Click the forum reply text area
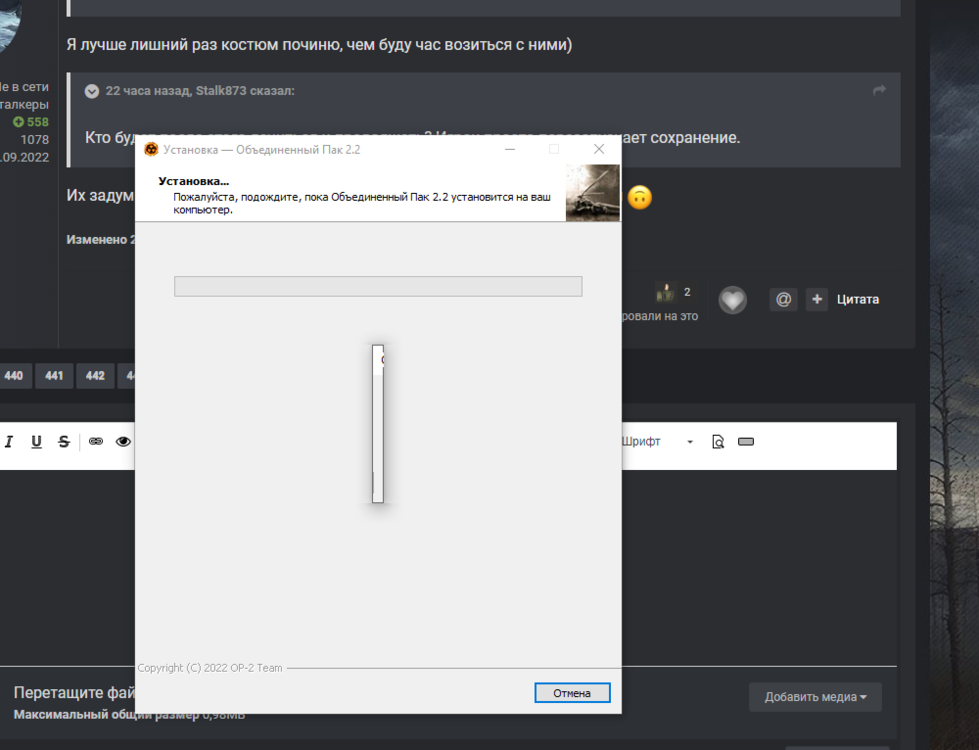Image resolution: width=979 pixels, height=750 pixels. (x=448, y=567)
